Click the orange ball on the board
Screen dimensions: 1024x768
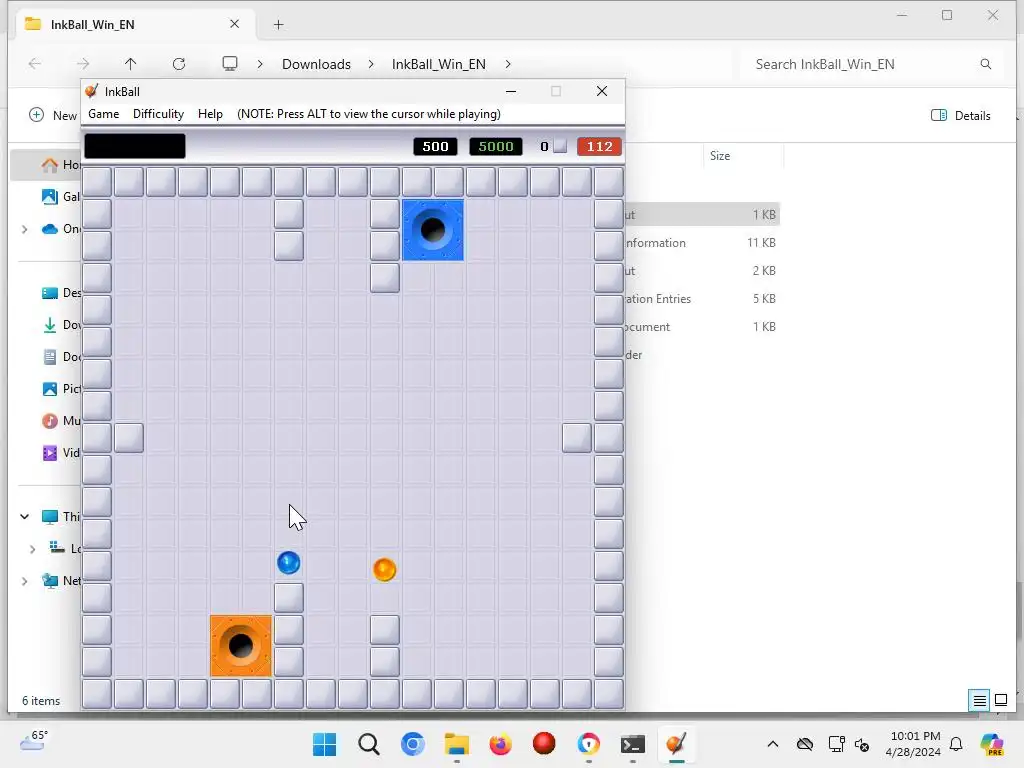click(x=385, y=569)
